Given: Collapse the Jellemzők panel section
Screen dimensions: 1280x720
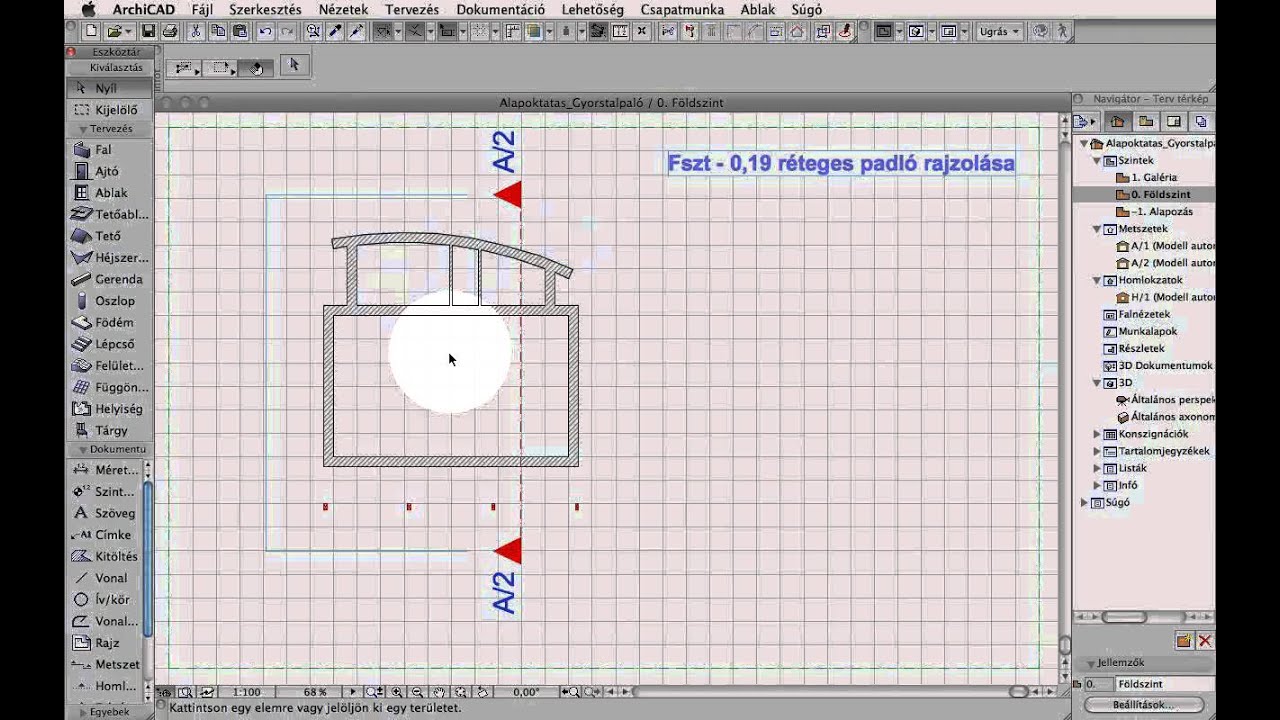Looking at the screenshot, I should 1091,663.
